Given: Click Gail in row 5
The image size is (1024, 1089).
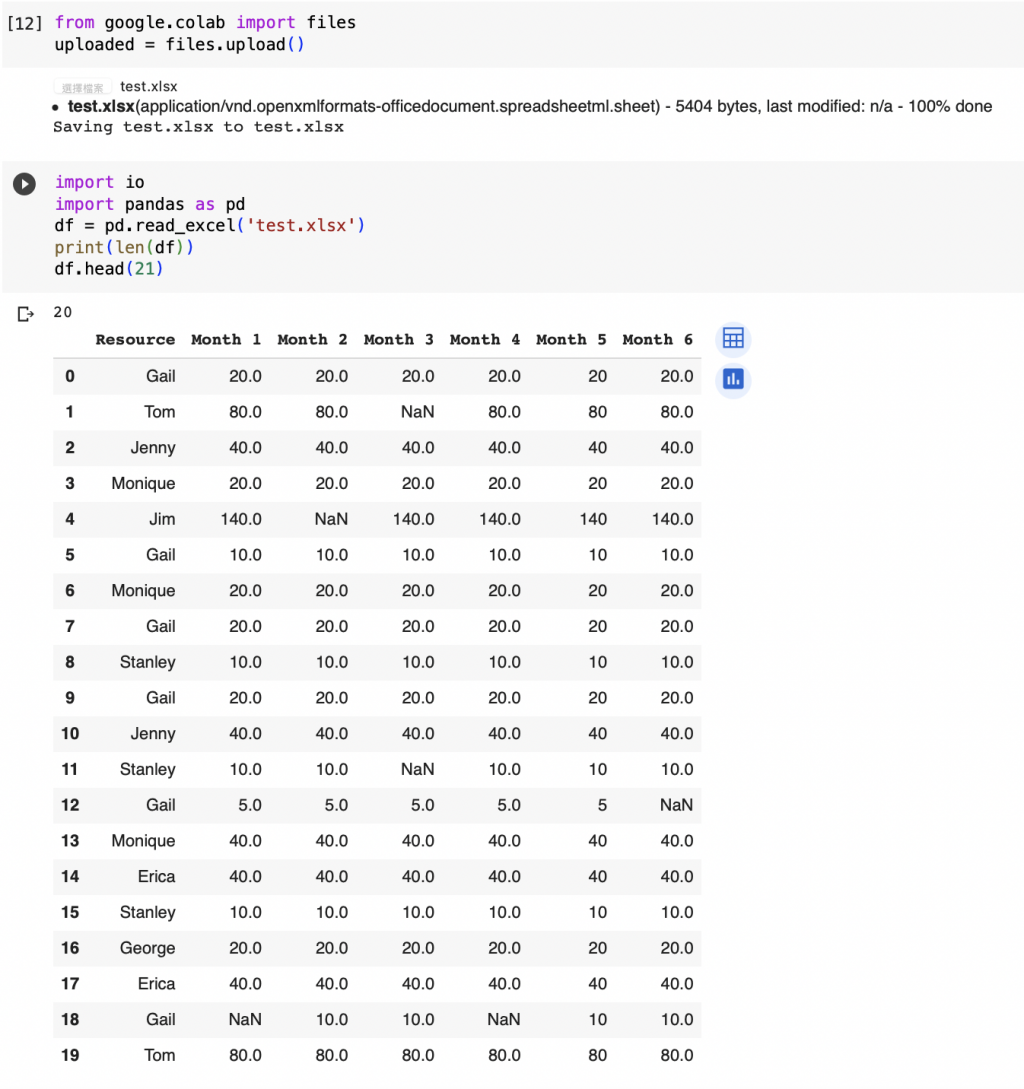Looking at the screenshot, I should pos(160,555).
